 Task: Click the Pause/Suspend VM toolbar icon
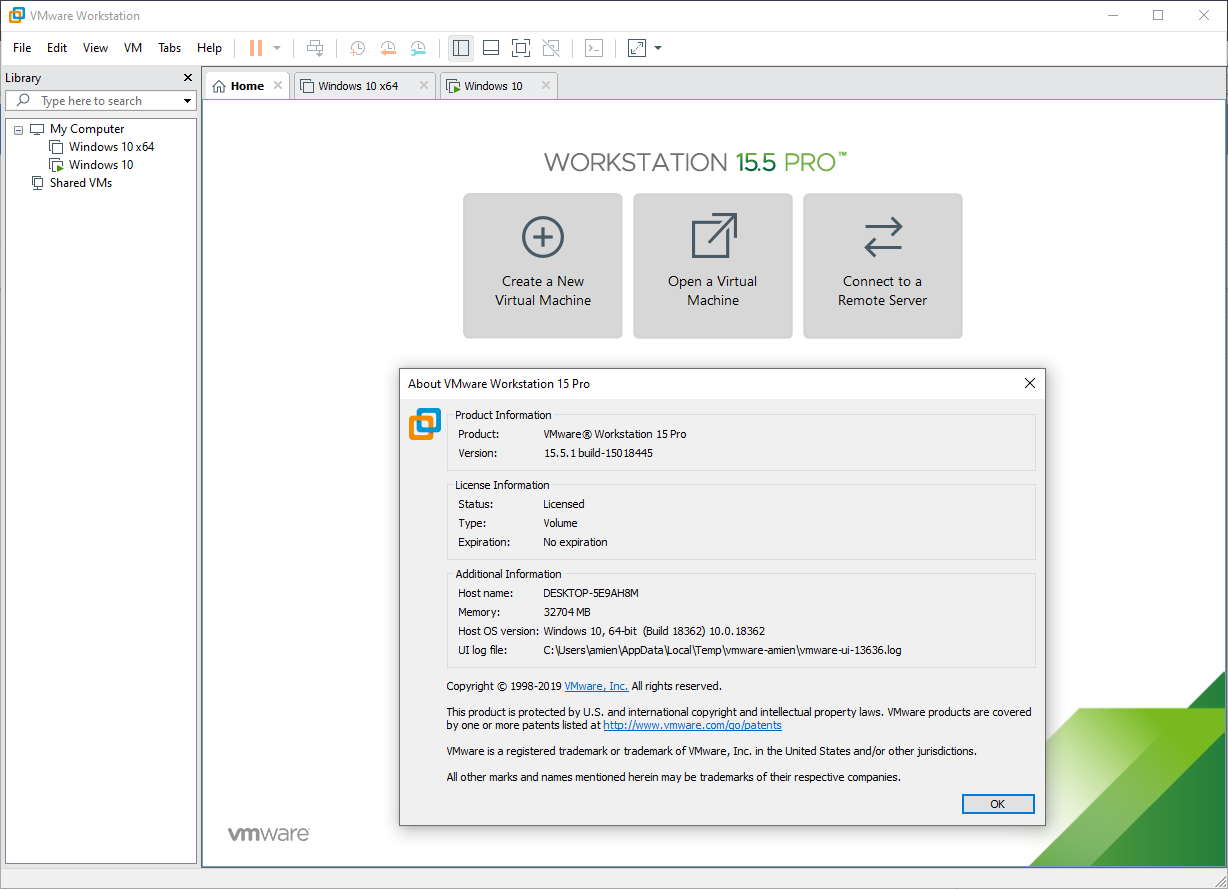pos(256,48)
